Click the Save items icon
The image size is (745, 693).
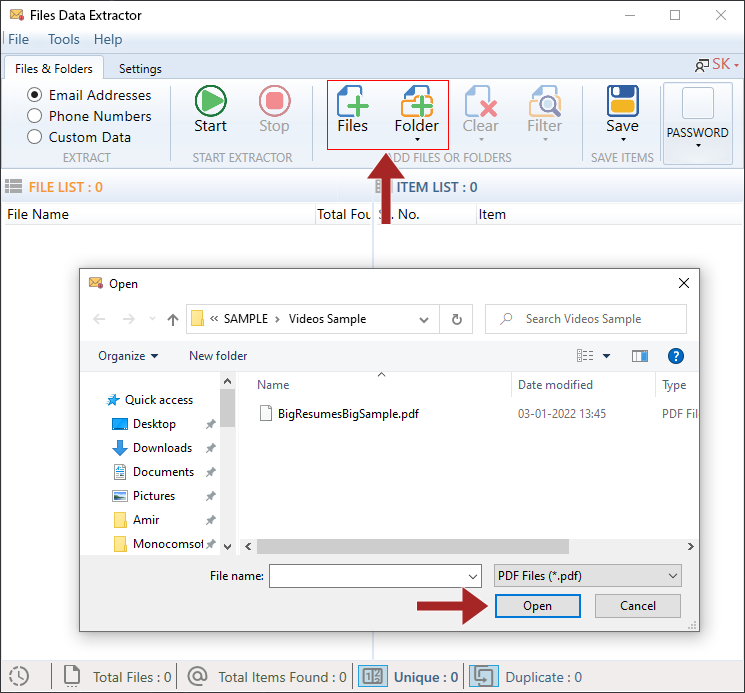pyautogui.click(x=622, y=101)
